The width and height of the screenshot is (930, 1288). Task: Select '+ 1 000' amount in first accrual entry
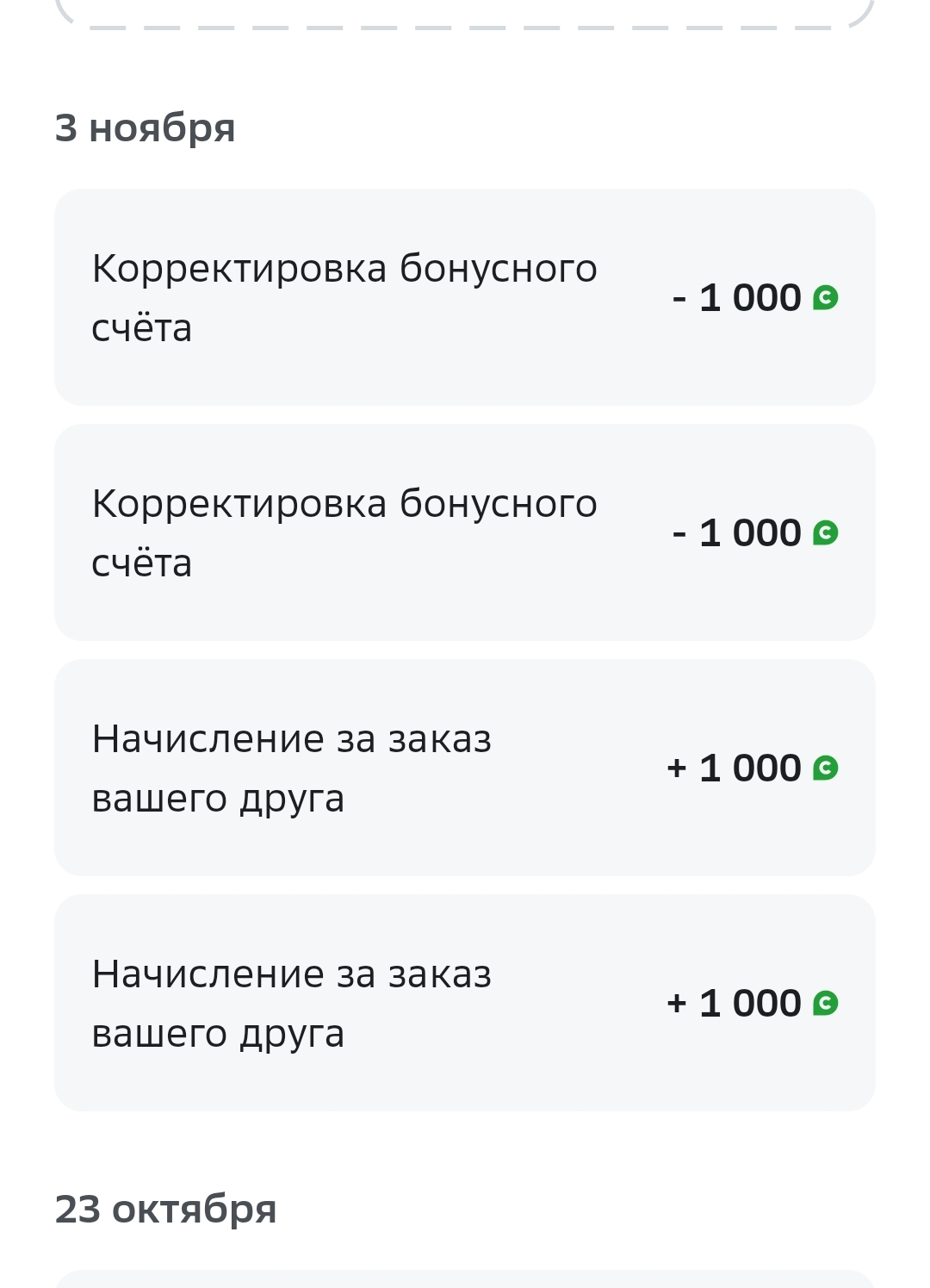tap(735, 768)
